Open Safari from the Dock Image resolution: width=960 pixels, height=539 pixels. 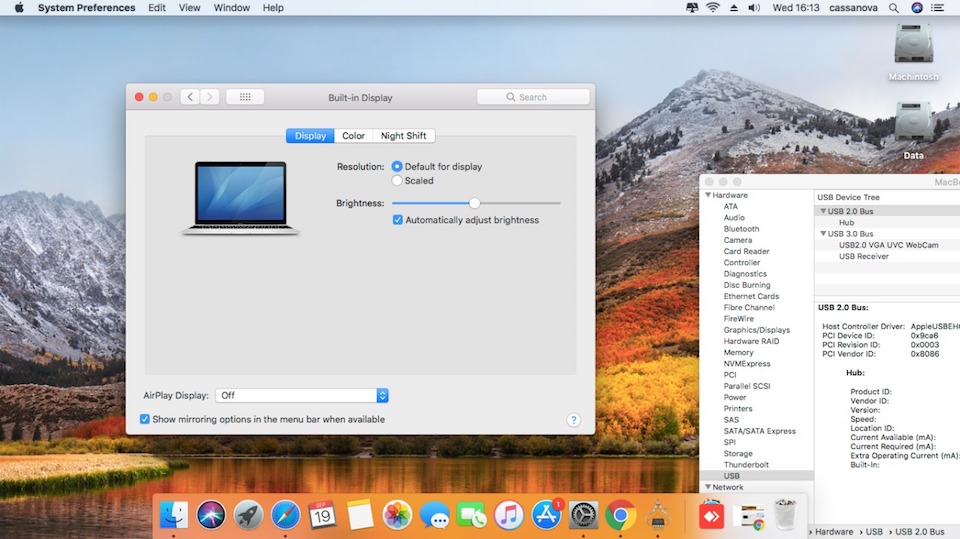[285, 515]
